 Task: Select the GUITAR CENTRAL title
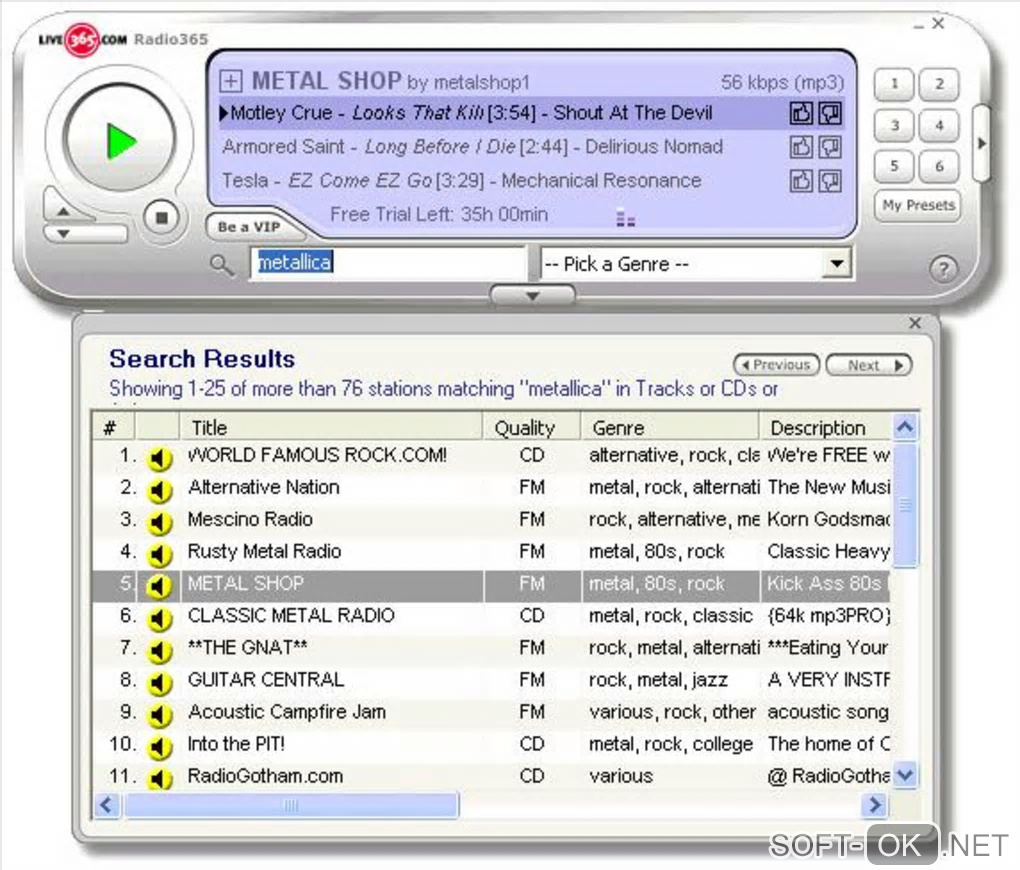click(x=265, y=679)
